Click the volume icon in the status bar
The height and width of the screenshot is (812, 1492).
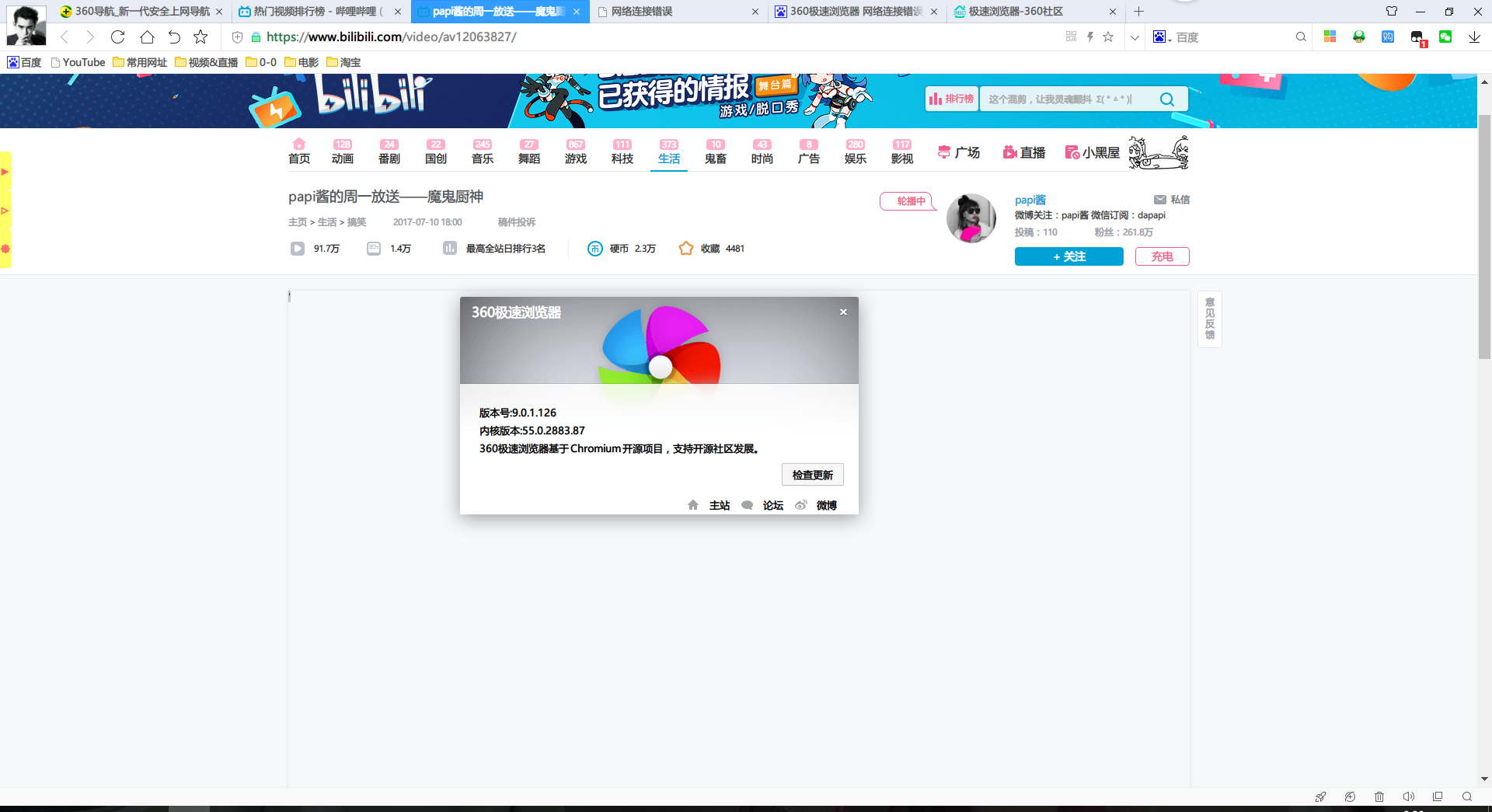coord(1409,797)
